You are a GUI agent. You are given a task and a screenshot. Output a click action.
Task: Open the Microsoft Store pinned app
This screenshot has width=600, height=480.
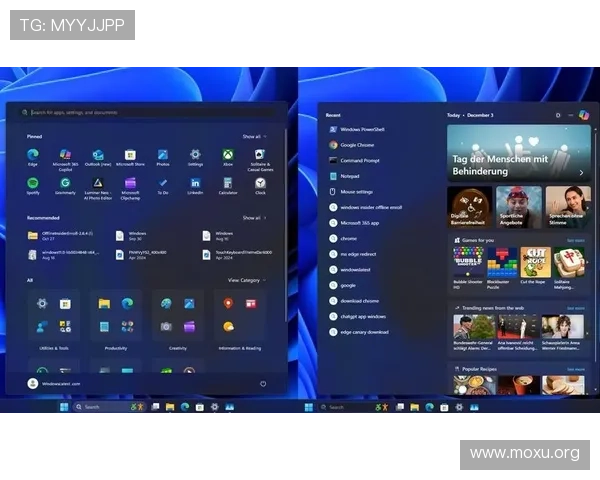coord(130,155)
